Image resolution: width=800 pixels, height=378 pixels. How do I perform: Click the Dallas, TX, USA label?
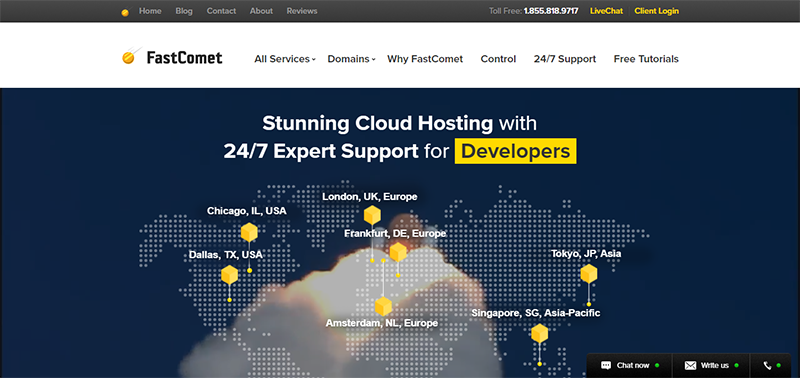tap(226, 254)
